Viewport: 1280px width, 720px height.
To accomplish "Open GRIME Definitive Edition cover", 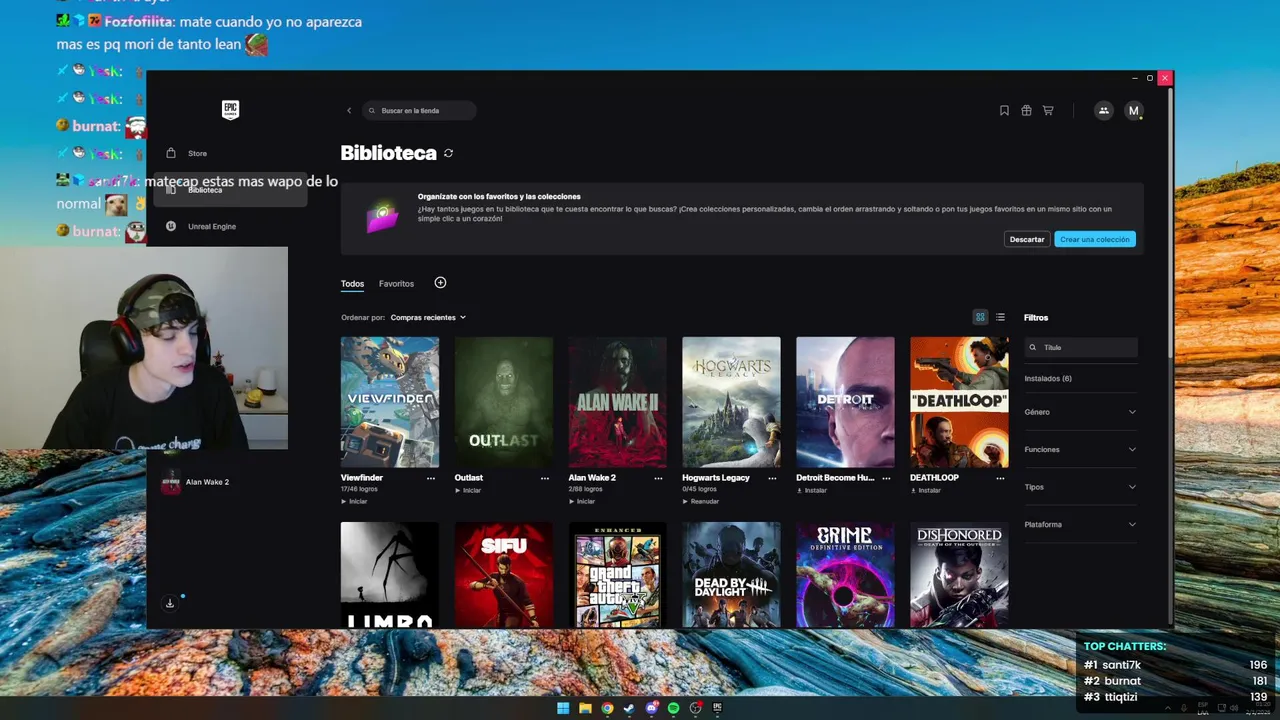I will tap(845, 575).
